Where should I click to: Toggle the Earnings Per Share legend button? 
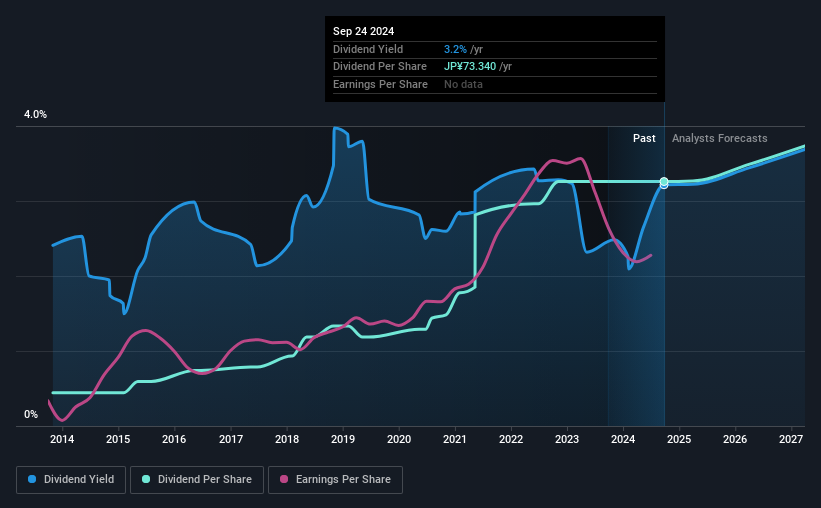click(336, 480)
